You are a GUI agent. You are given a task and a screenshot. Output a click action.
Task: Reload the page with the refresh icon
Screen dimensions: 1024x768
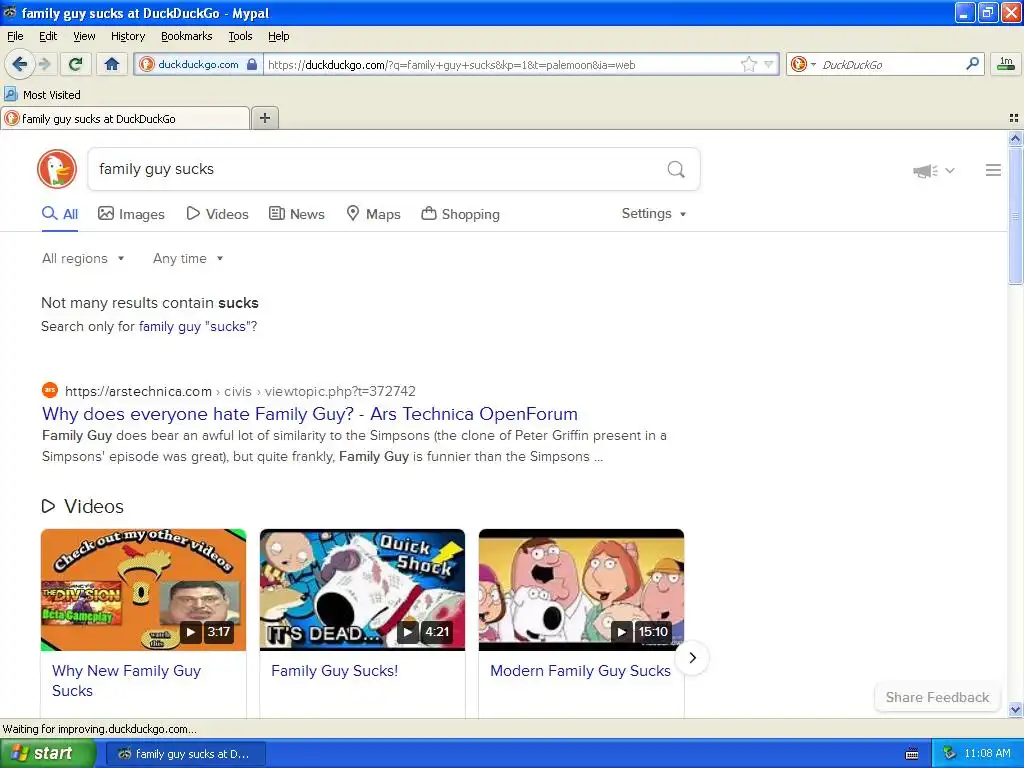(76, 64)
